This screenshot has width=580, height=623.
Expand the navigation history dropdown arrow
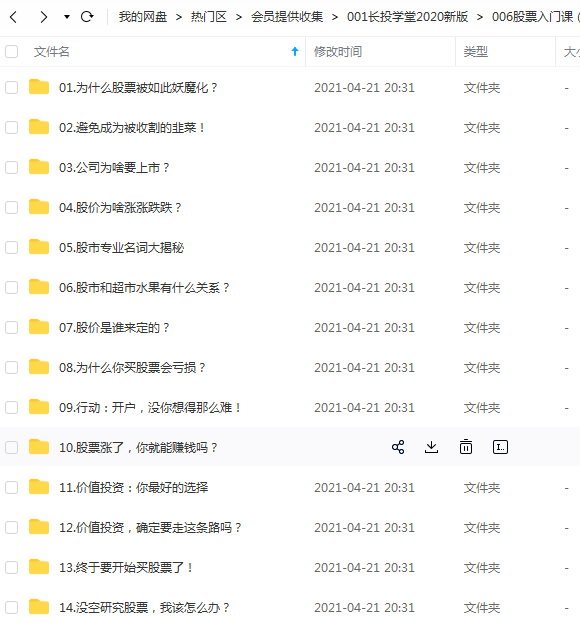[67, 17]
